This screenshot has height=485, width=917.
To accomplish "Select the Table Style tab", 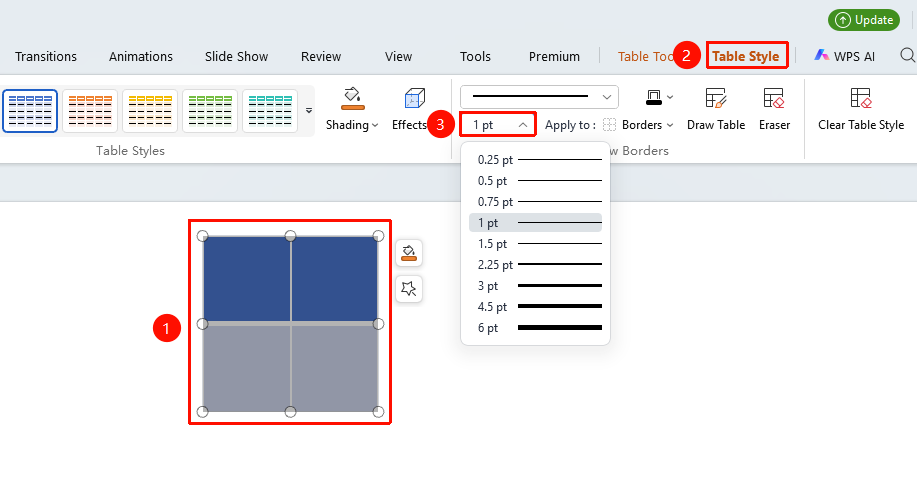I will (746, 56).
